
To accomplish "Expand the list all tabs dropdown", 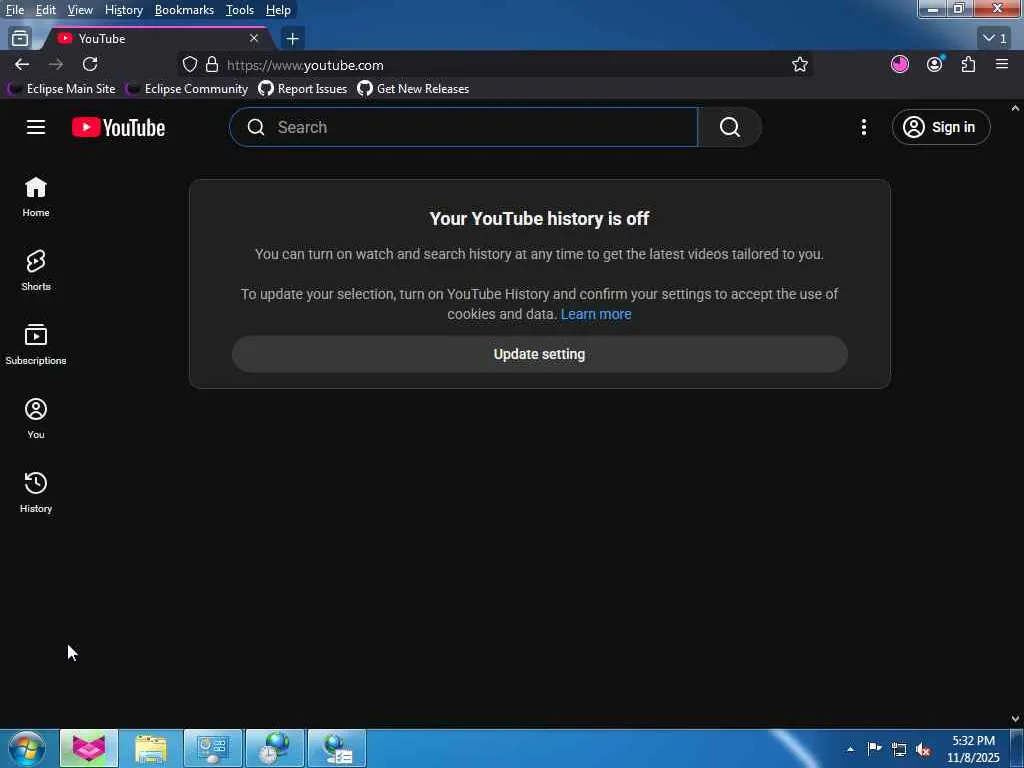I will (x=995, y=39).
